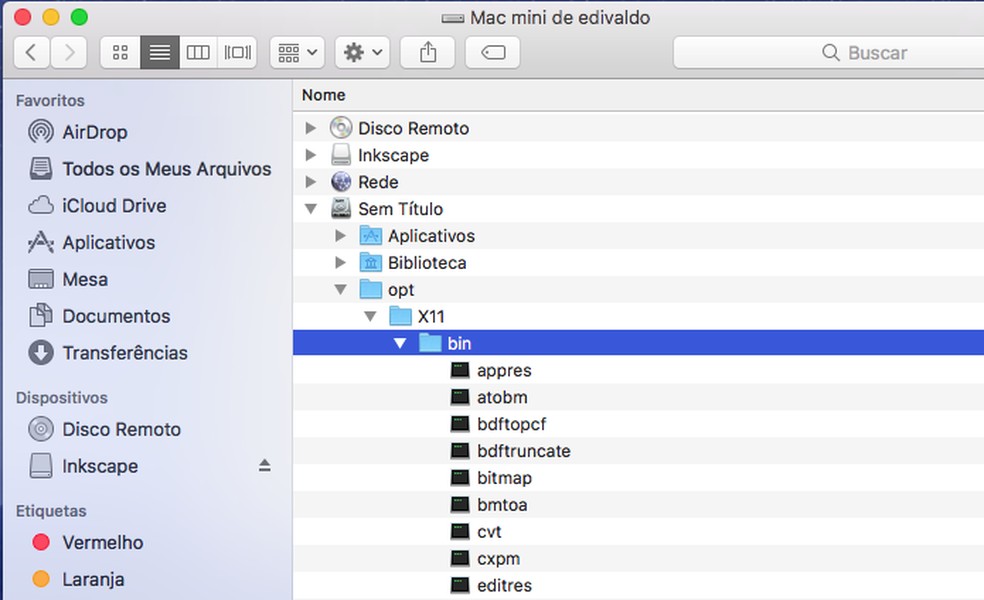
Task: Switch to icon view mode
Action: (119, 52)
